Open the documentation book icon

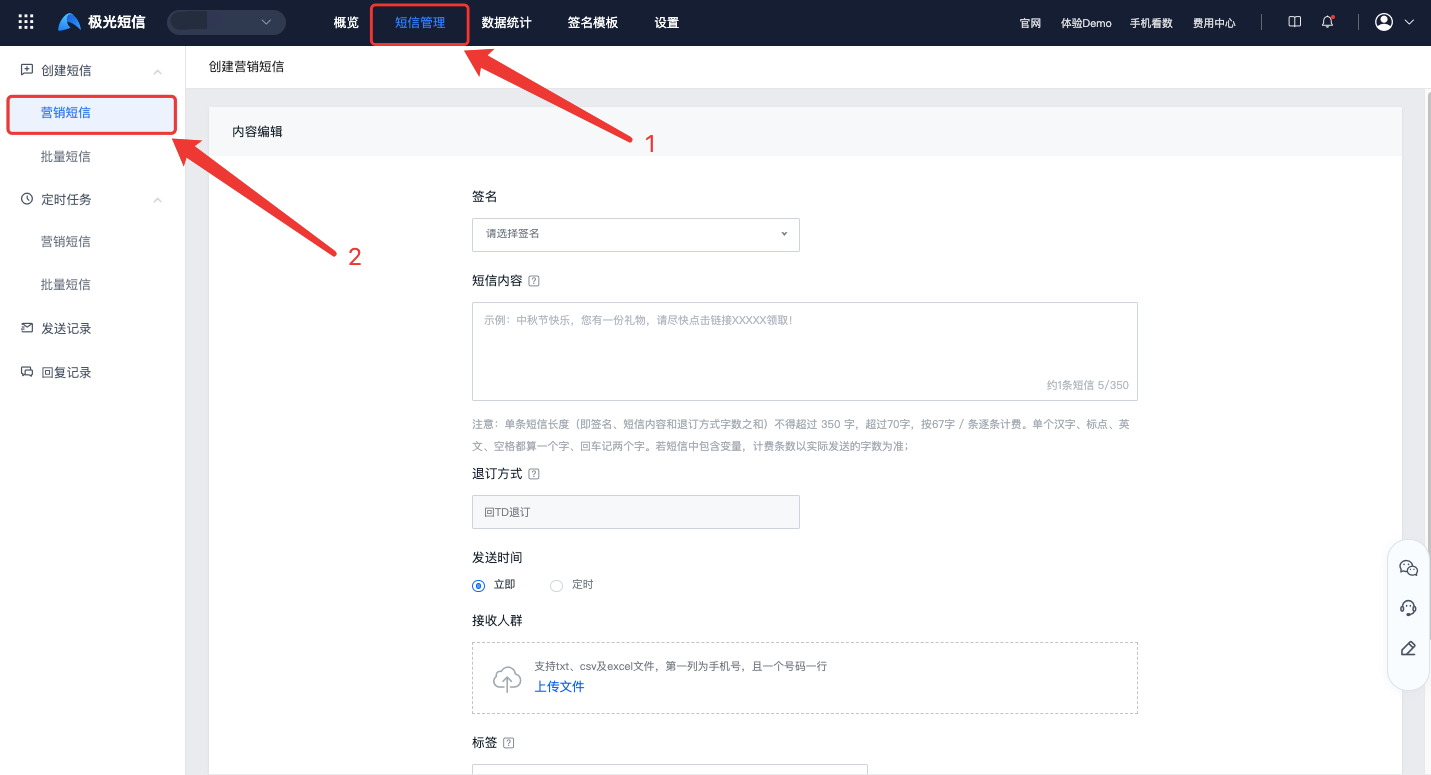point(1295,22)
